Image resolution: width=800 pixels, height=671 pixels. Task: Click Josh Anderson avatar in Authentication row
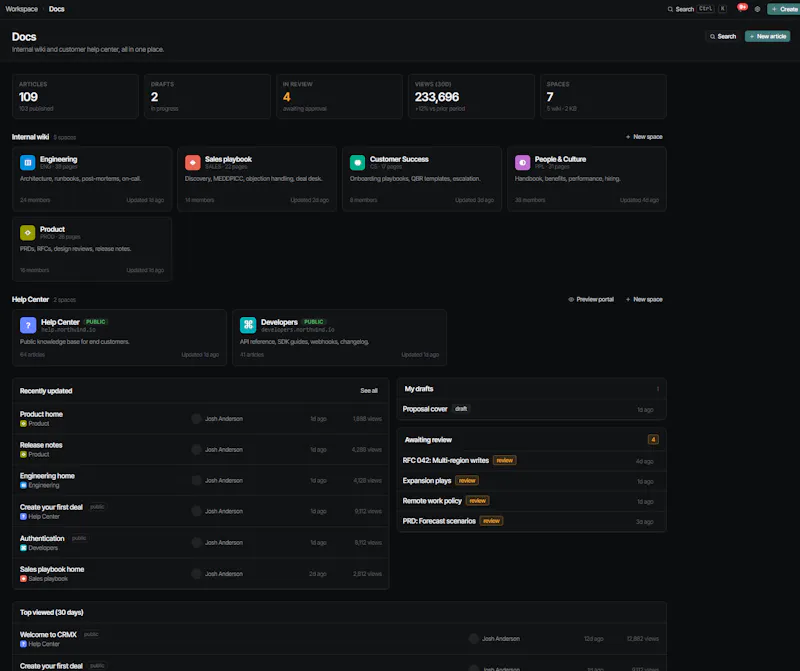pyautogui.click(x=196, y=542)
